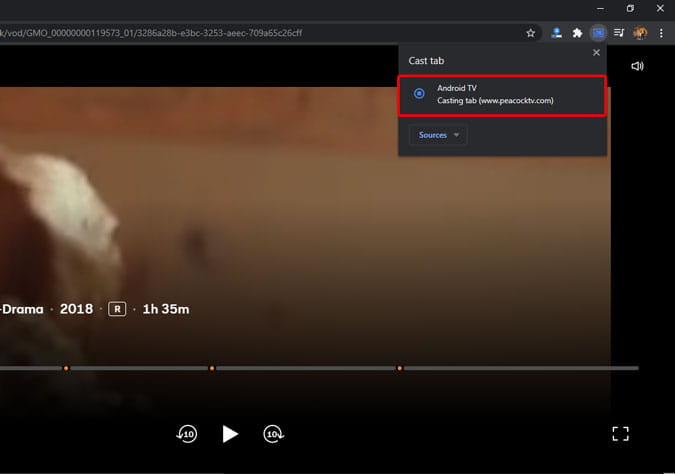Open the media controls playlist icon

(x=619, y=33)
